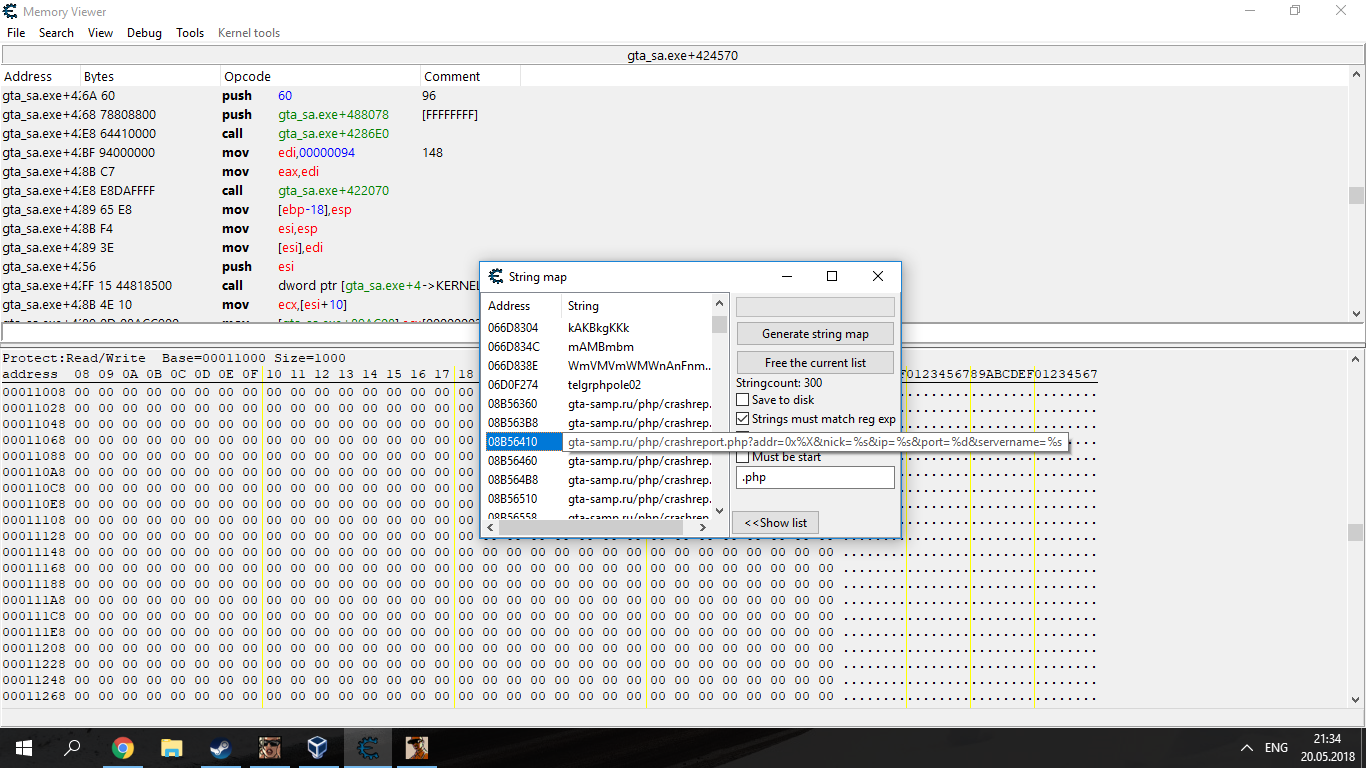Select string row 066D834C mAMBmbm

coord(597,346)
